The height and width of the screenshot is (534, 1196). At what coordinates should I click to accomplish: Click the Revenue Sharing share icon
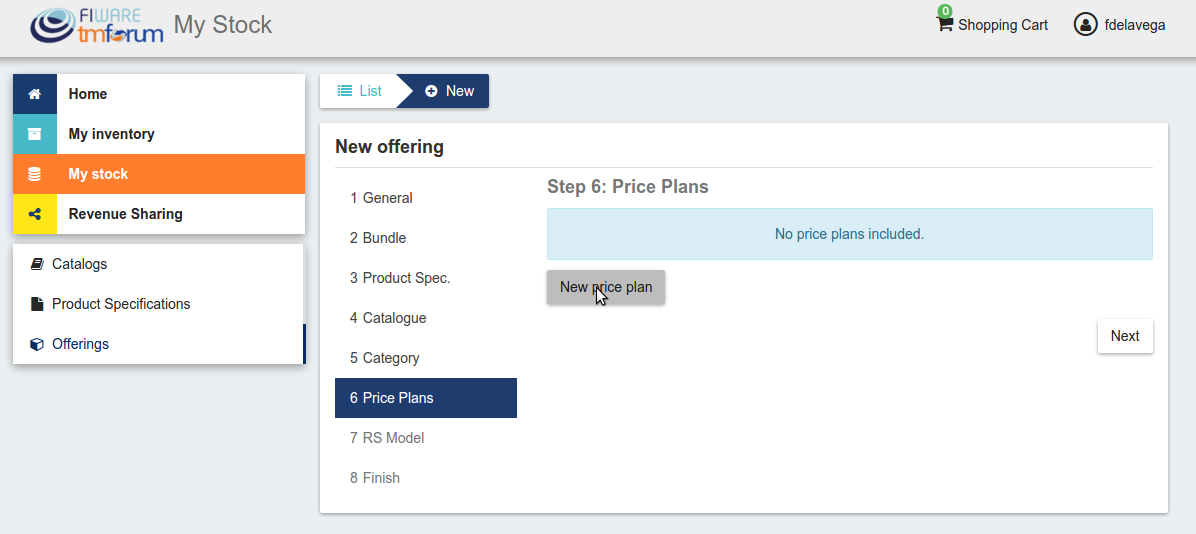point(34,214)
